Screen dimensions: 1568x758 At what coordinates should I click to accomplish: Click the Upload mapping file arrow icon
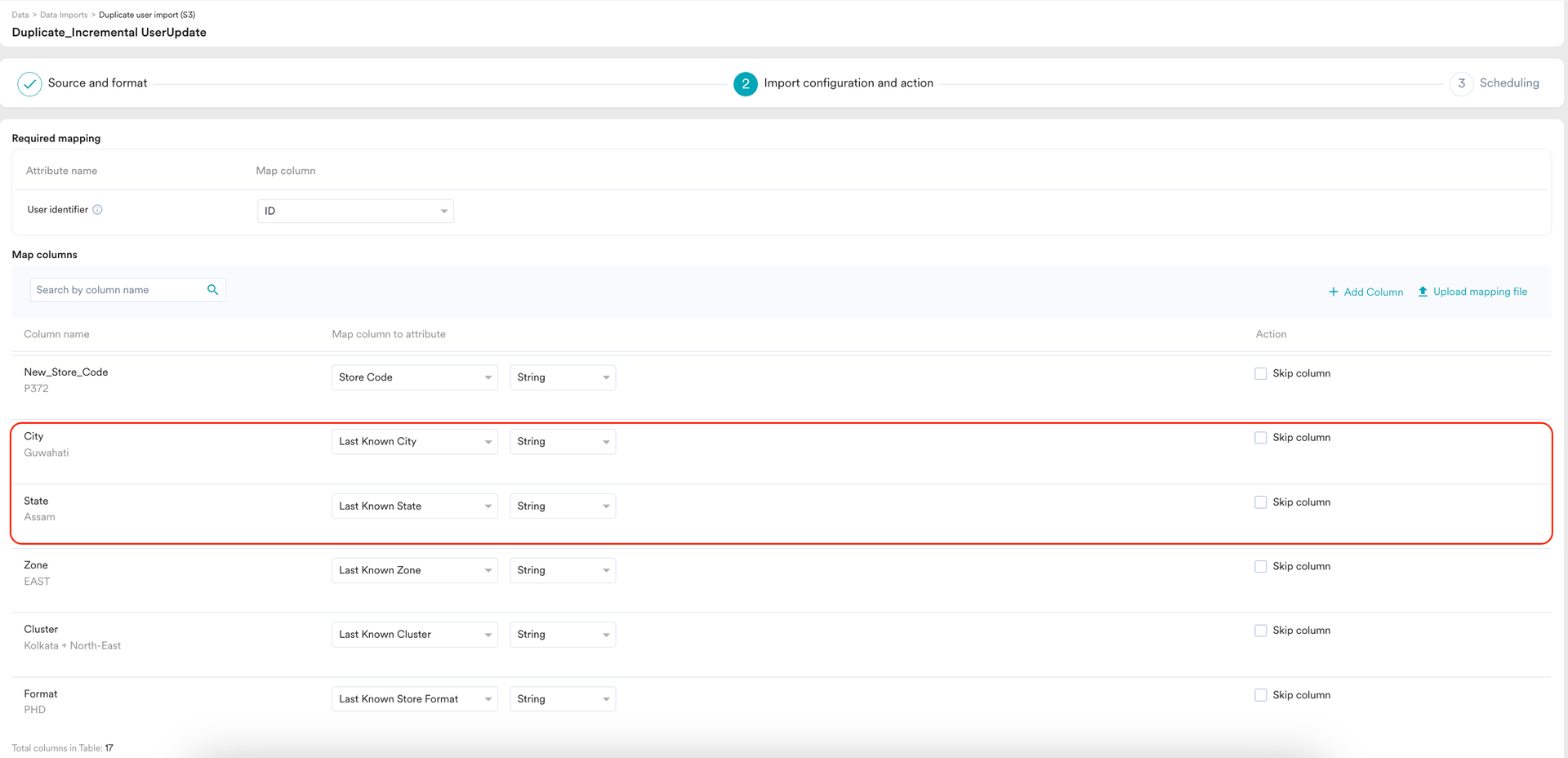click(x=1422, y=292)
